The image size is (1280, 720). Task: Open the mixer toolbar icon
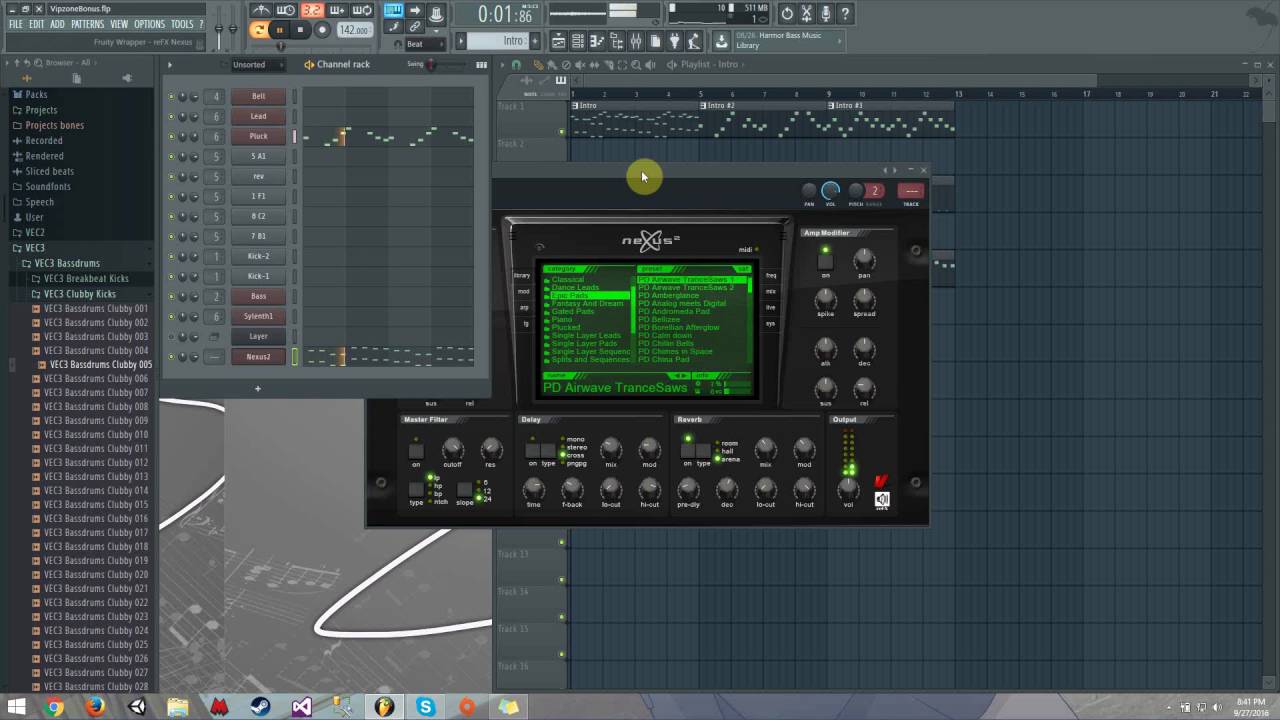click(636, 41)
